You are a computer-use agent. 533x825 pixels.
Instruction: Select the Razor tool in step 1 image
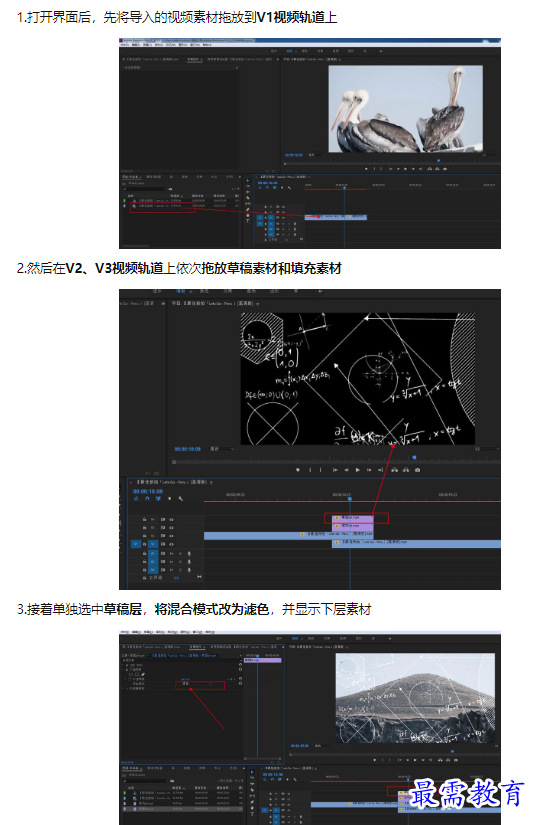coord(247,197)
